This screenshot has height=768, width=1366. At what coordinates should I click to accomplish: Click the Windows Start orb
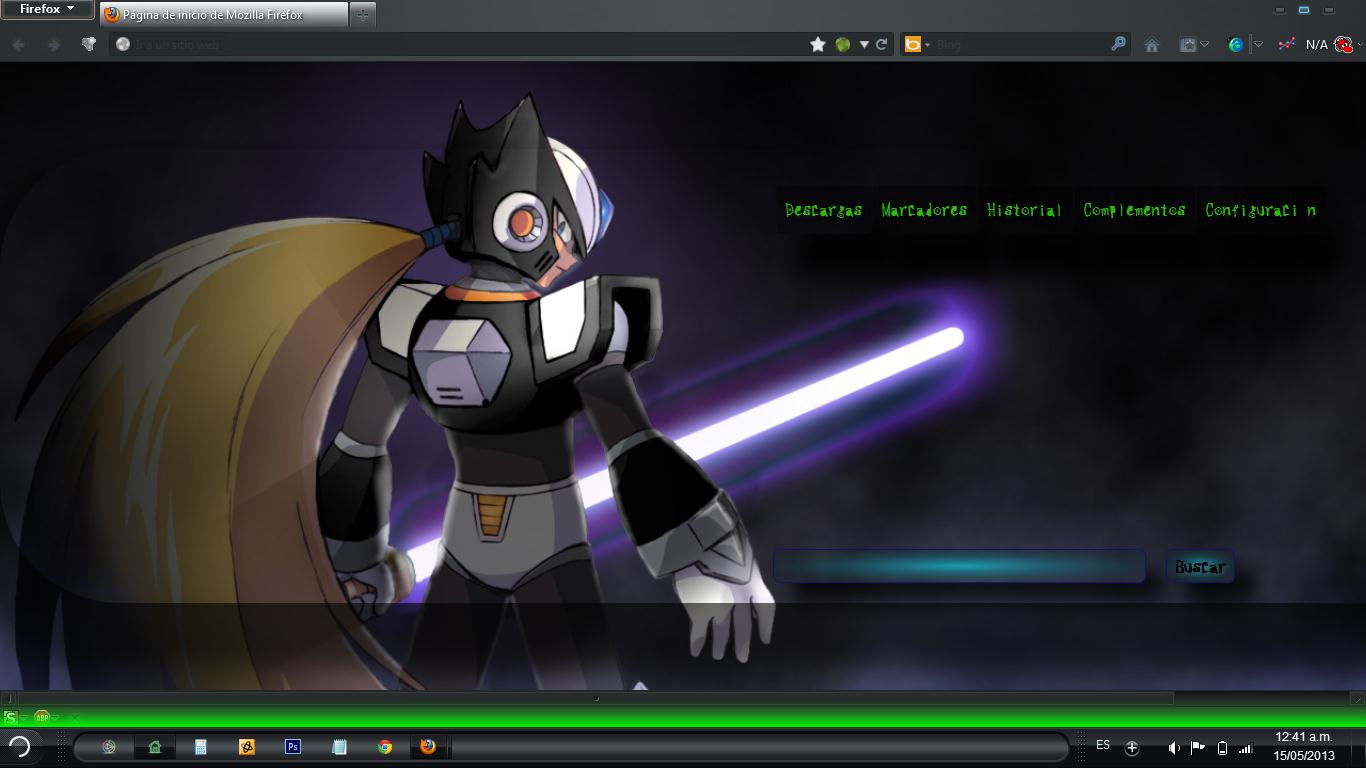click(x=22, y=746)
